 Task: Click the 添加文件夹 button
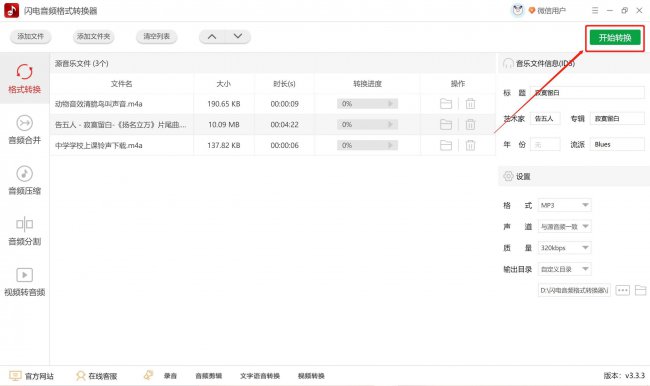94,36
